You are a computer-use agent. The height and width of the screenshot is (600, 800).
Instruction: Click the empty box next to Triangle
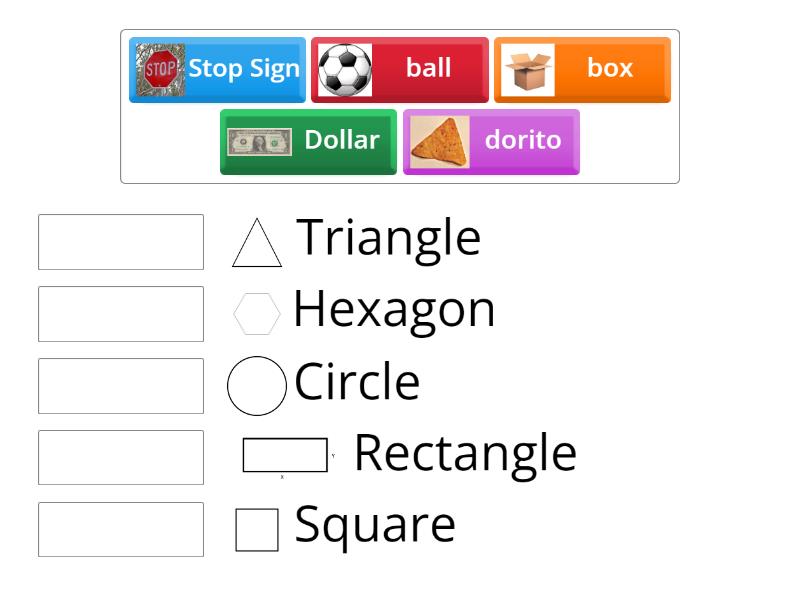[120, 242]
